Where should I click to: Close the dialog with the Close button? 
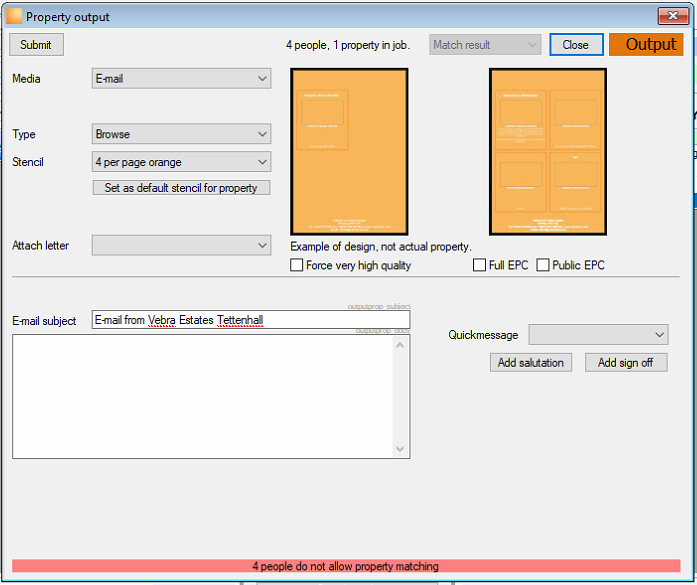tap(576, 44)
